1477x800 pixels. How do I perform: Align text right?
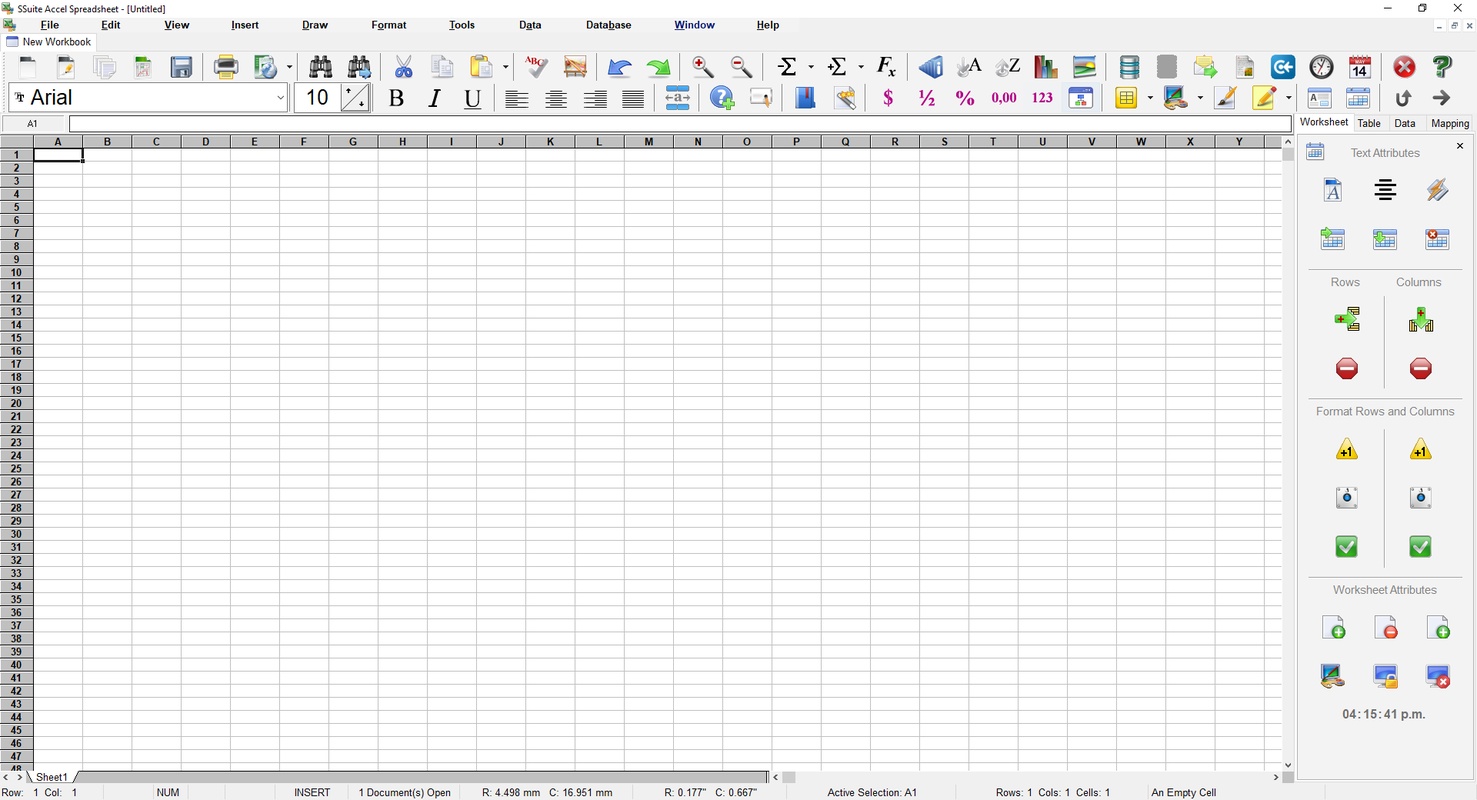tap(595, 98)
